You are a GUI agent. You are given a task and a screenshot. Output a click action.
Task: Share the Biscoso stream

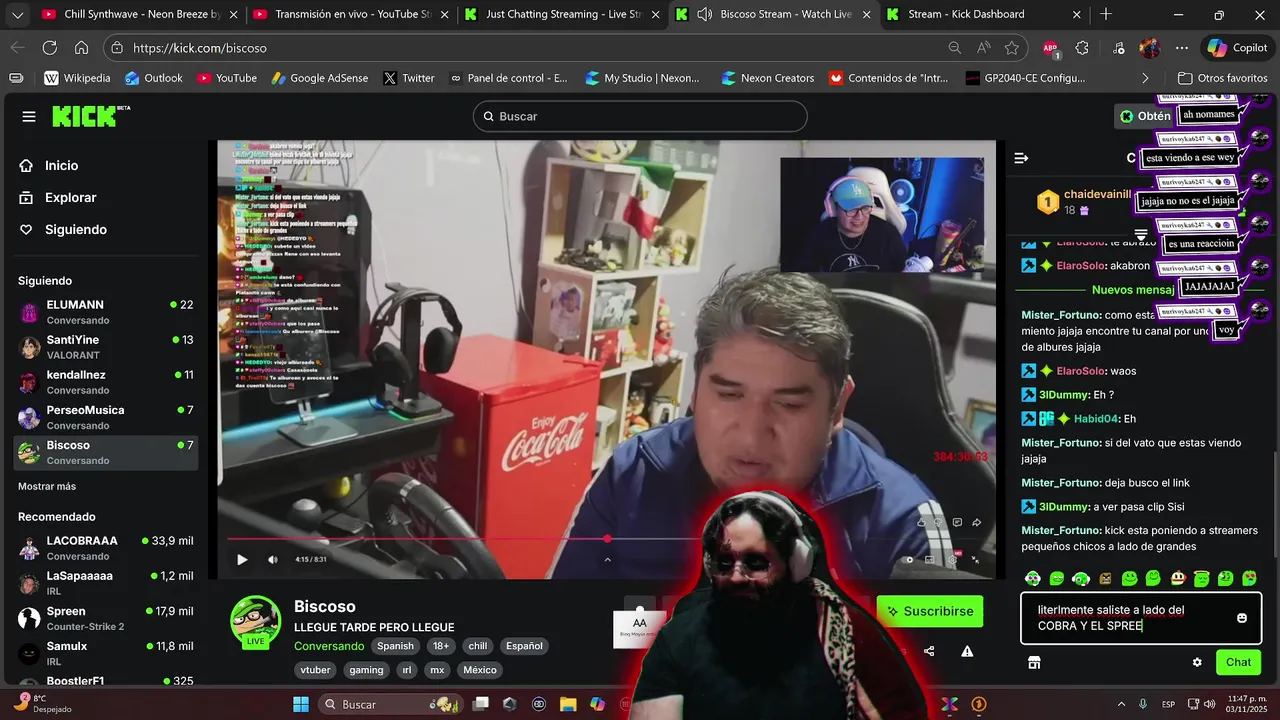click(929, 651)
